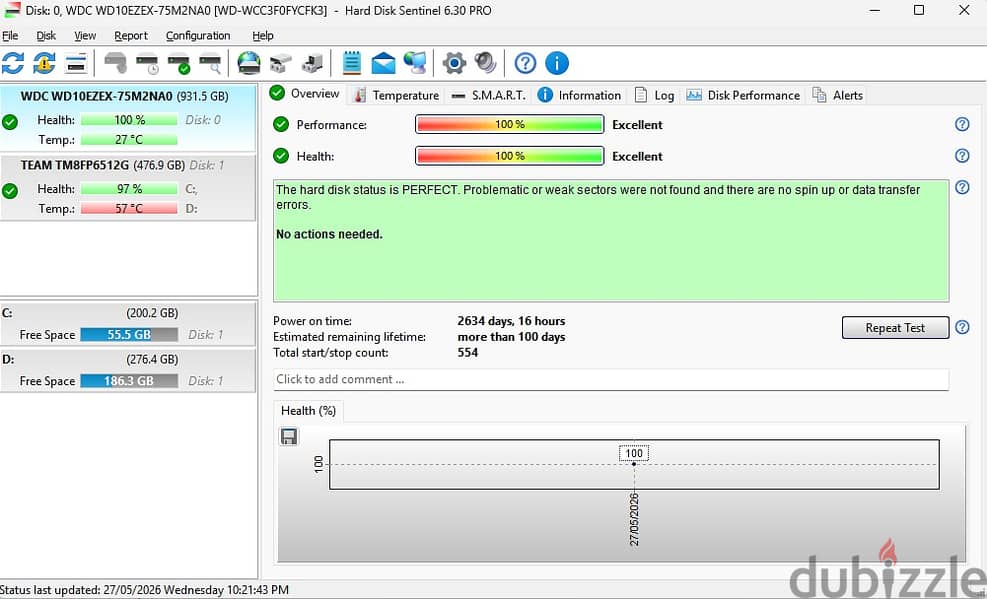Open the Help menu
This screenshot has width=987, height=599.
262,36
